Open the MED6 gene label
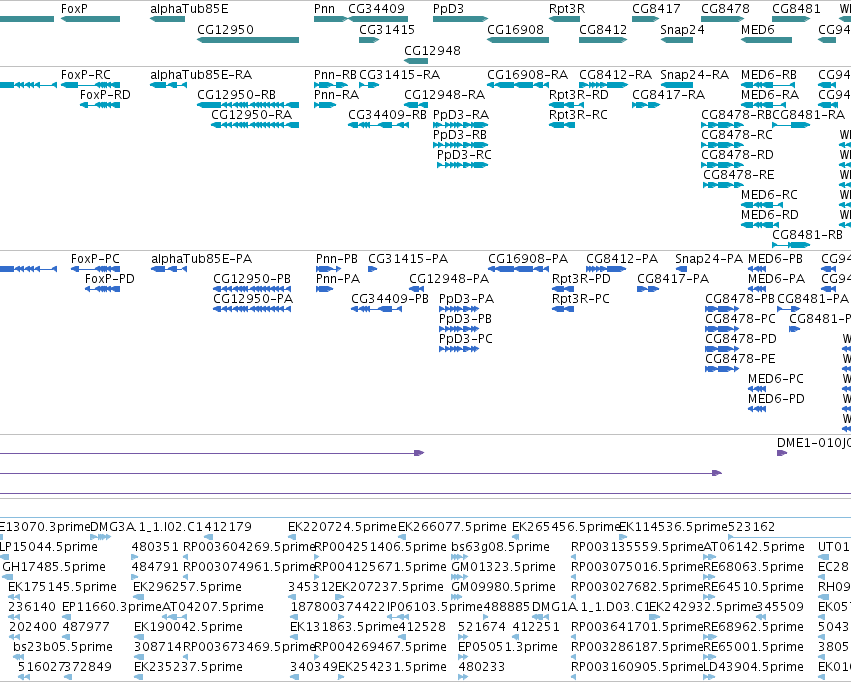This screenshot has height=682, width=851. click(x=758, y=29)
